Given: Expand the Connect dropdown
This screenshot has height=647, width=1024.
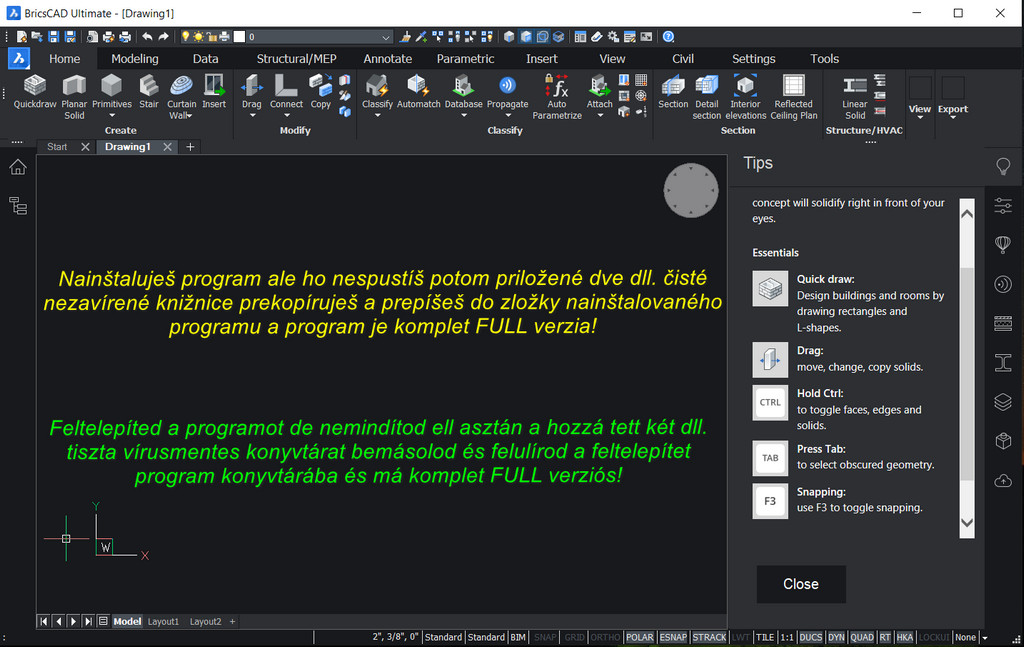Looking at the screenshot, I should [x=286, y=116].
